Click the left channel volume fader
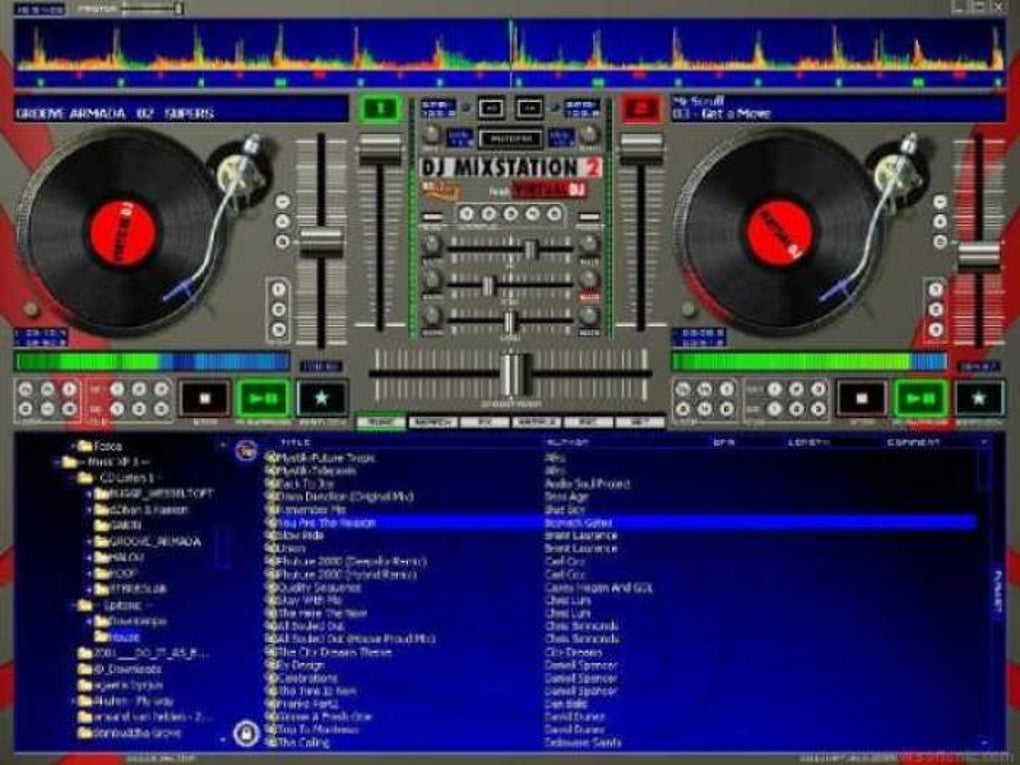Viewport: 1020px width, 765px height. (x=379, y=148)
